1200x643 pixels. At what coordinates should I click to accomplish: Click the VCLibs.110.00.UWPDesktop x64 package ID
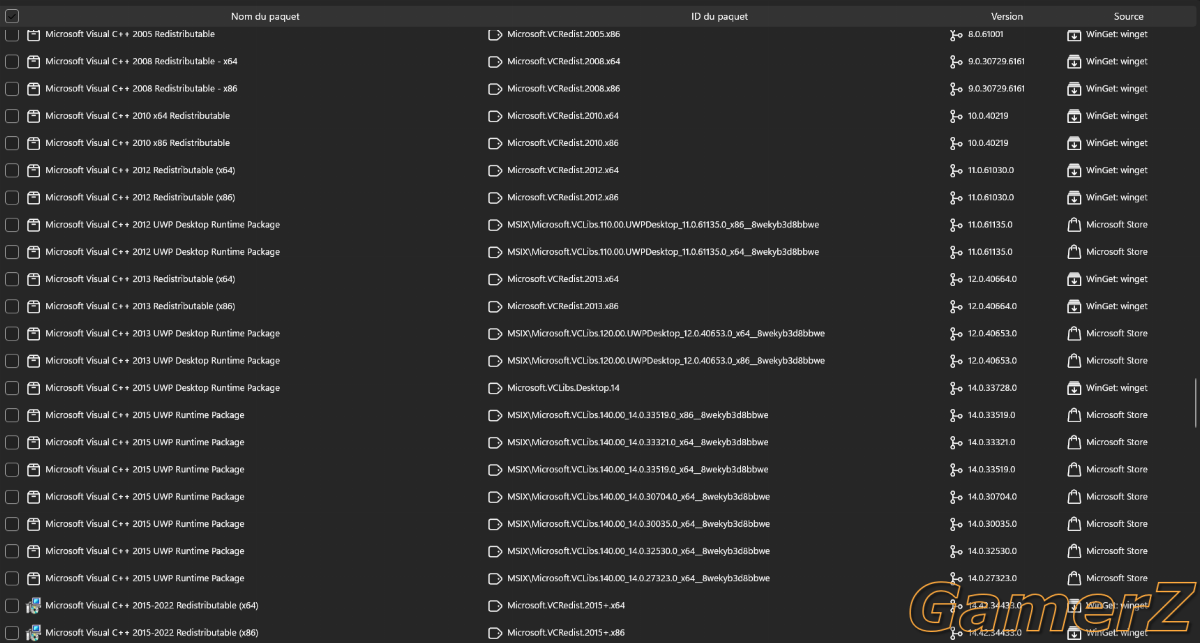coord(663,252)
